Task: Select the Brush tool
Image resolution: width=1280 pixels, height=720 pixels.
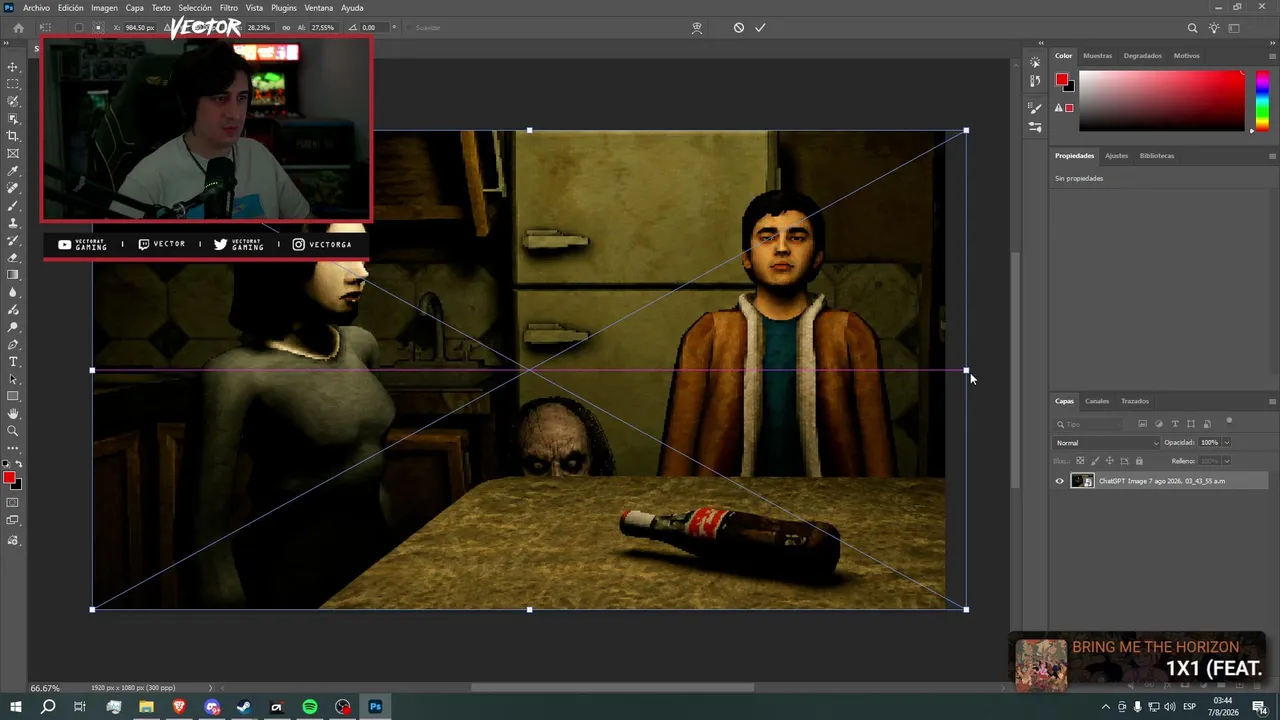Action: coord(13,206)
